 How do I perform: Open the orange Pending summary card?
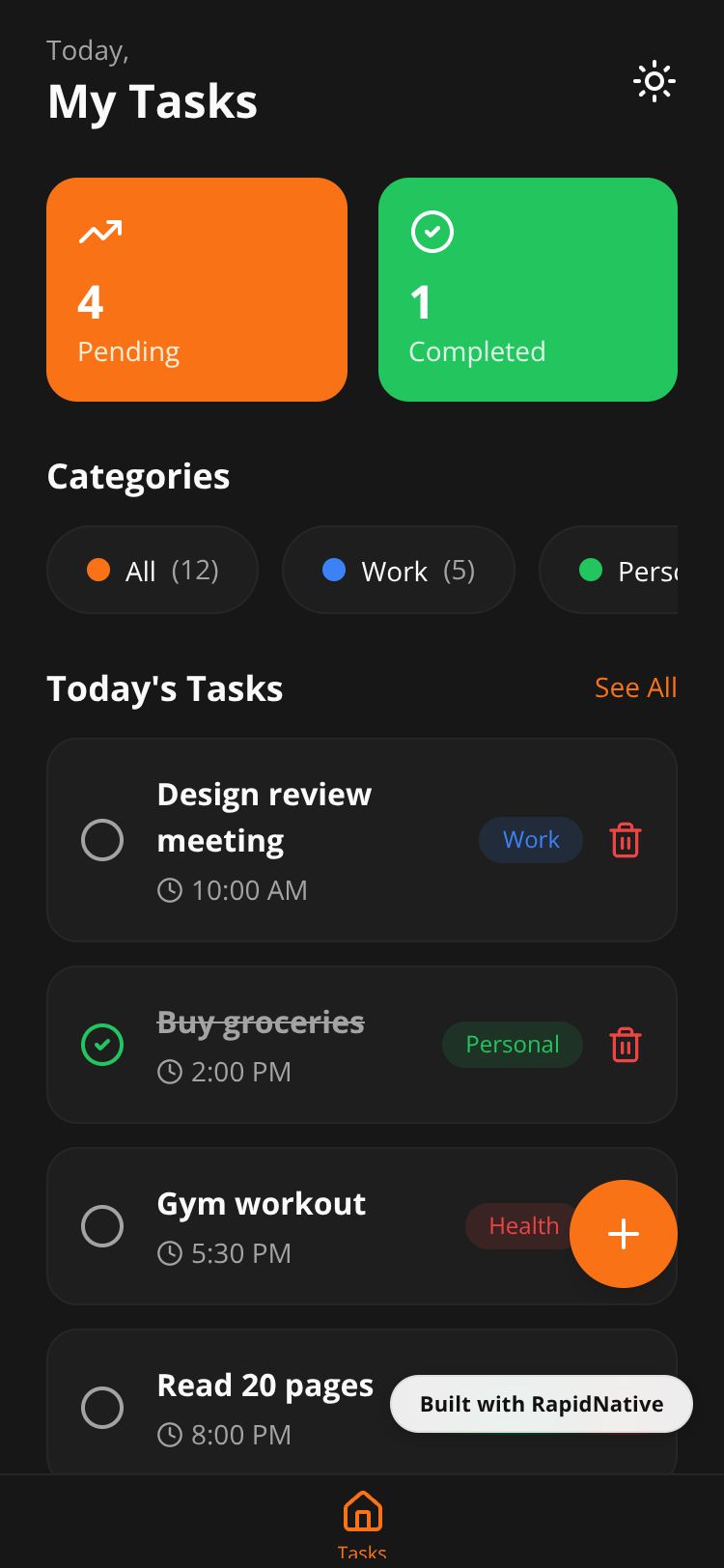coord(197,290)
